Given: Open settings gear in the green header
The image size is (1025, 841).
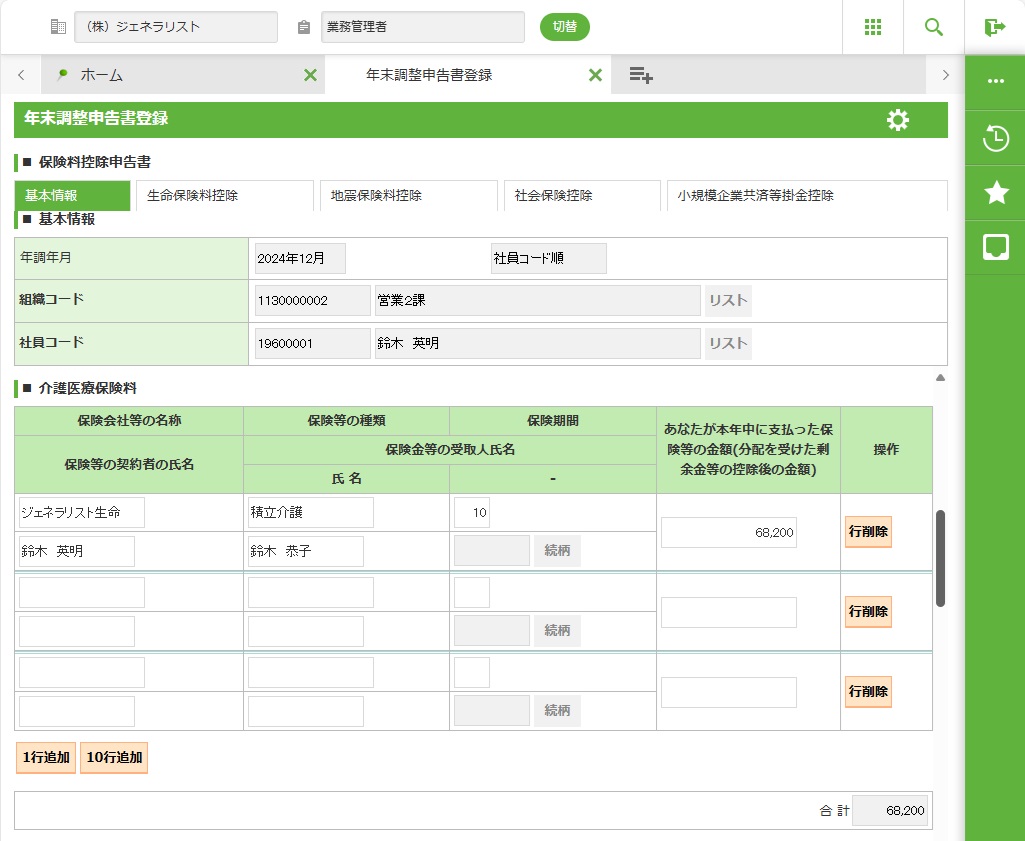Looking at the screenshot, I should click(897, 120).
